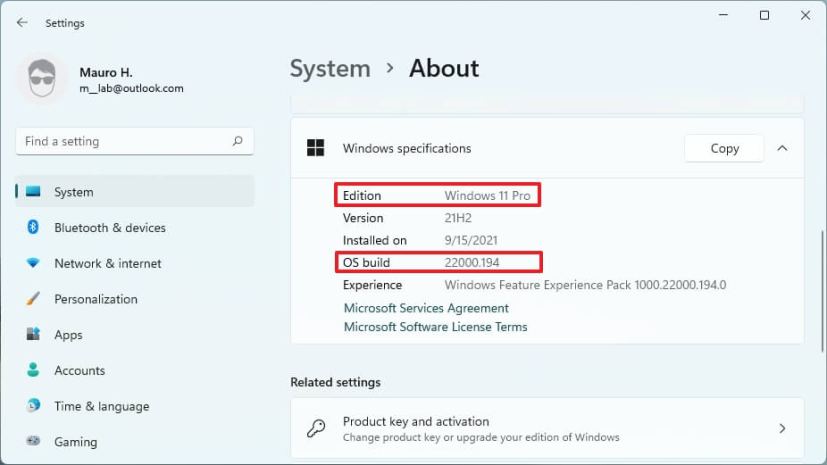827x465 pixels.
Task: Open Time & language settings
Action: pos(134,406)
